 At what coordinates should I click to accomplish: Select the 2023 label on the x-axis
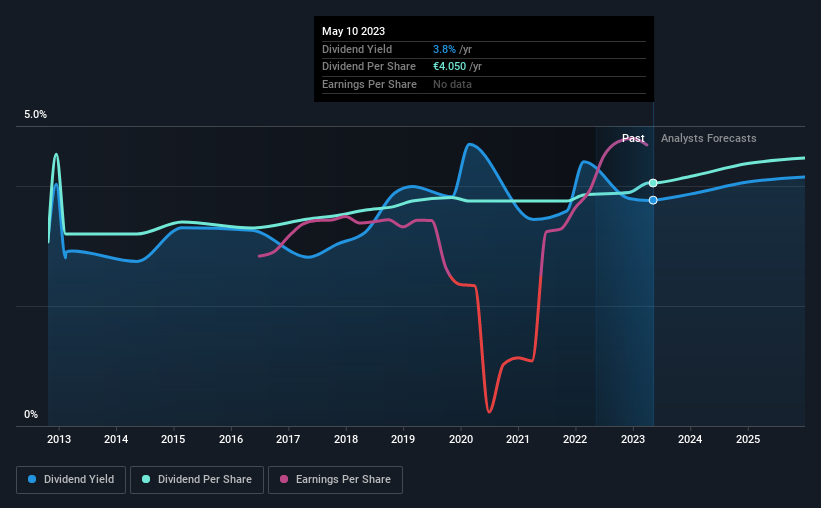point(633,439)
